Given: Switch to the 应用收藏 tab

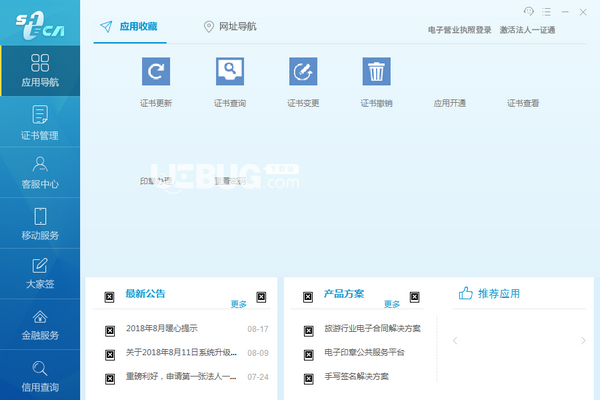Looking at the screenshot, I should (129, 26).
